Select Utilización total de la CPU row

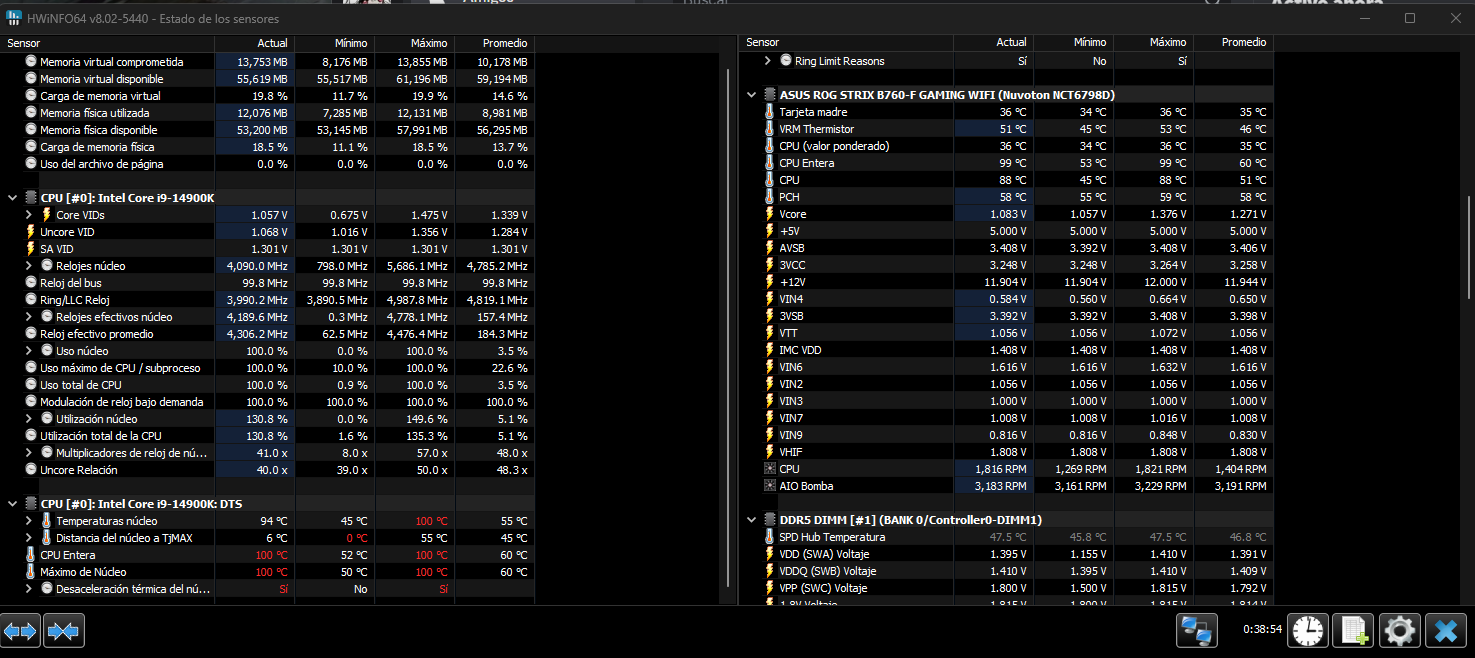point(268,436)
